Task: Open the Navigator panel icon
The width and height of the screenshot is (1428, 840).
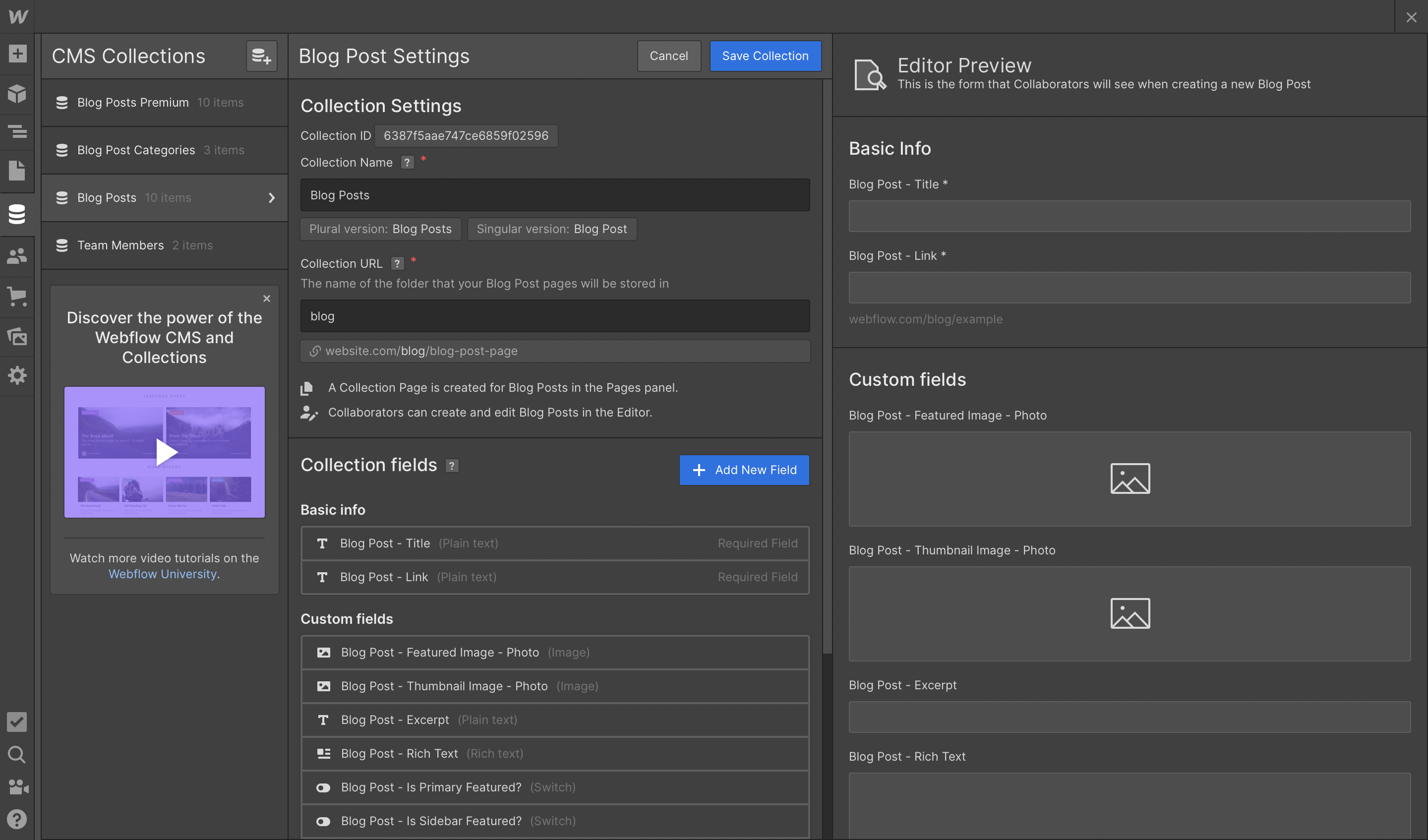Action: pos(17,131)
